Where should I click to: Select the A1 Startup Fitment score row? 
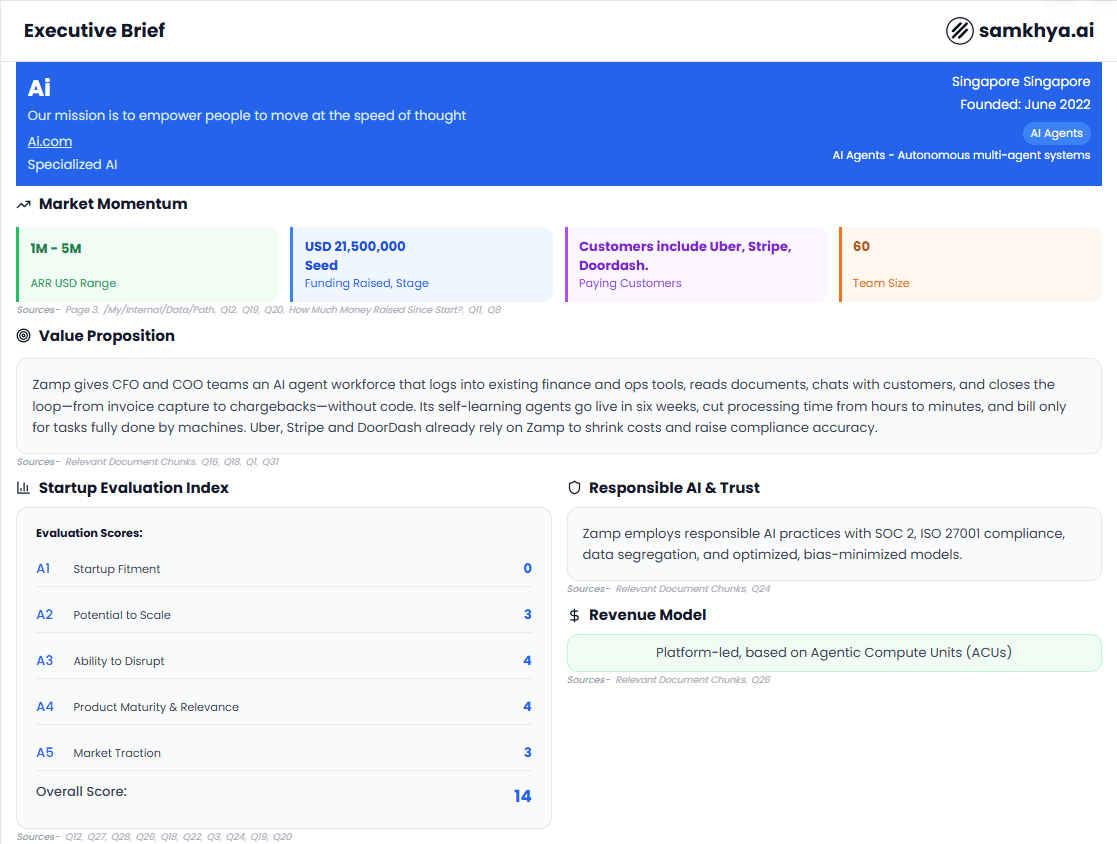pos(284,569)
